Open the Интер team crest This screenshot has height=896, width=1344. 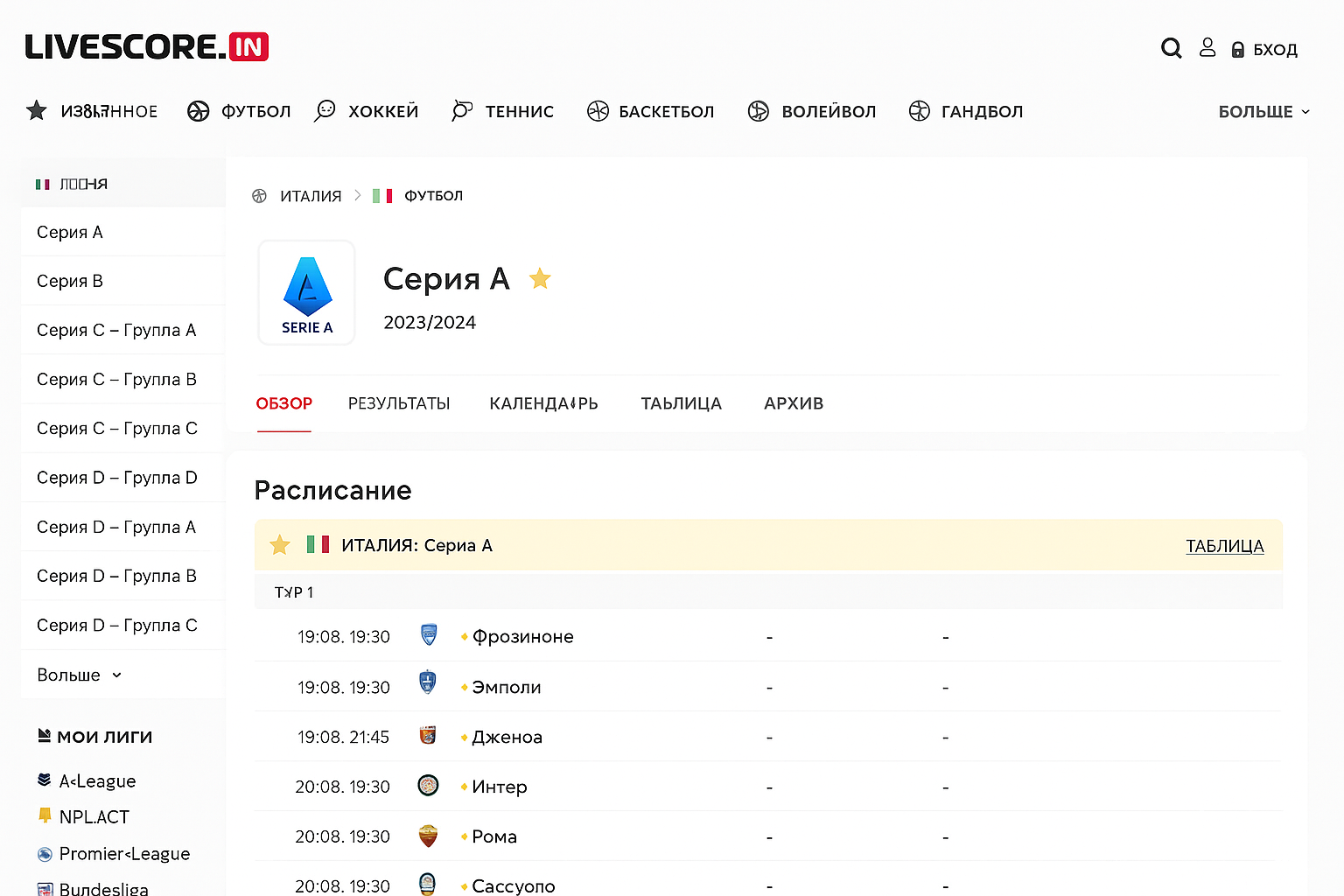[x=428, y=786]
